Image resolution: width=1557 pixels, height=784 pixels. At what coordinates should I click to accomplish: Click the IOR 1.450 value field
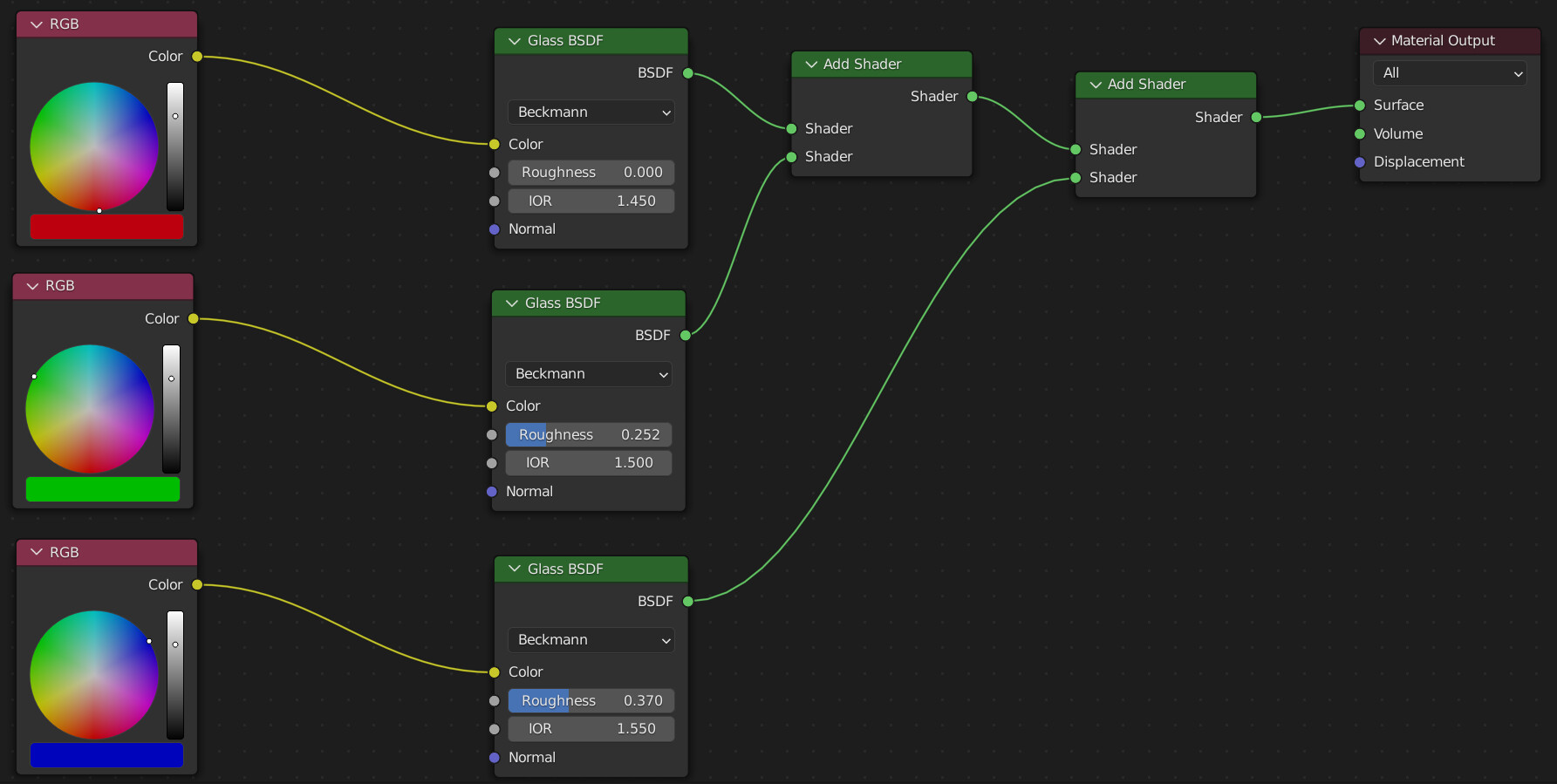pyautogui.click(x=591, y=201)
